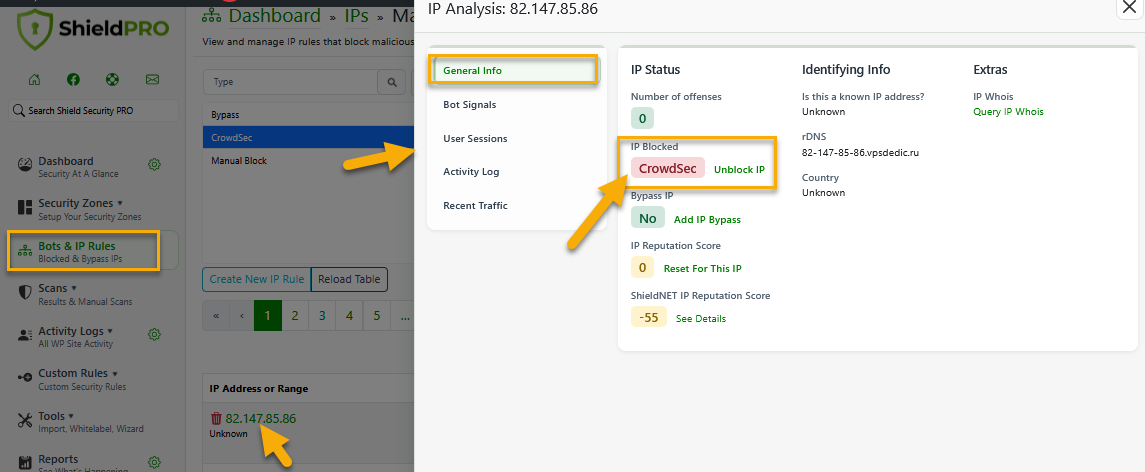Go to page 3 of table
Screen dimensions: 1145x472
point(322,316)
